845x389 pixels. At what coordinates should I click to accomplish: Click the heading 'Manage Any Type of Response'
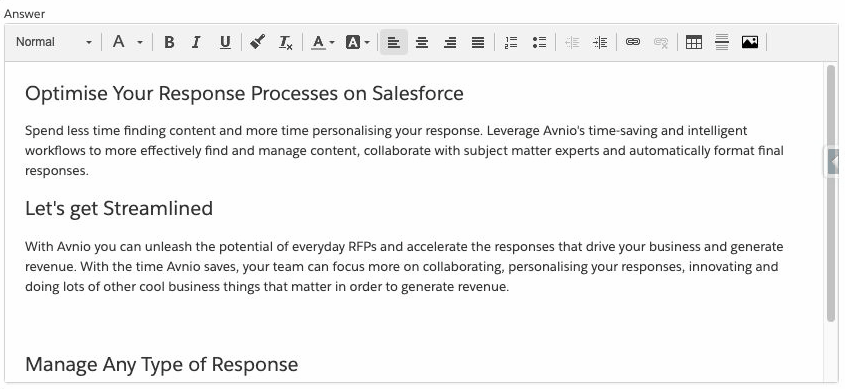click(x=162, y=365)
